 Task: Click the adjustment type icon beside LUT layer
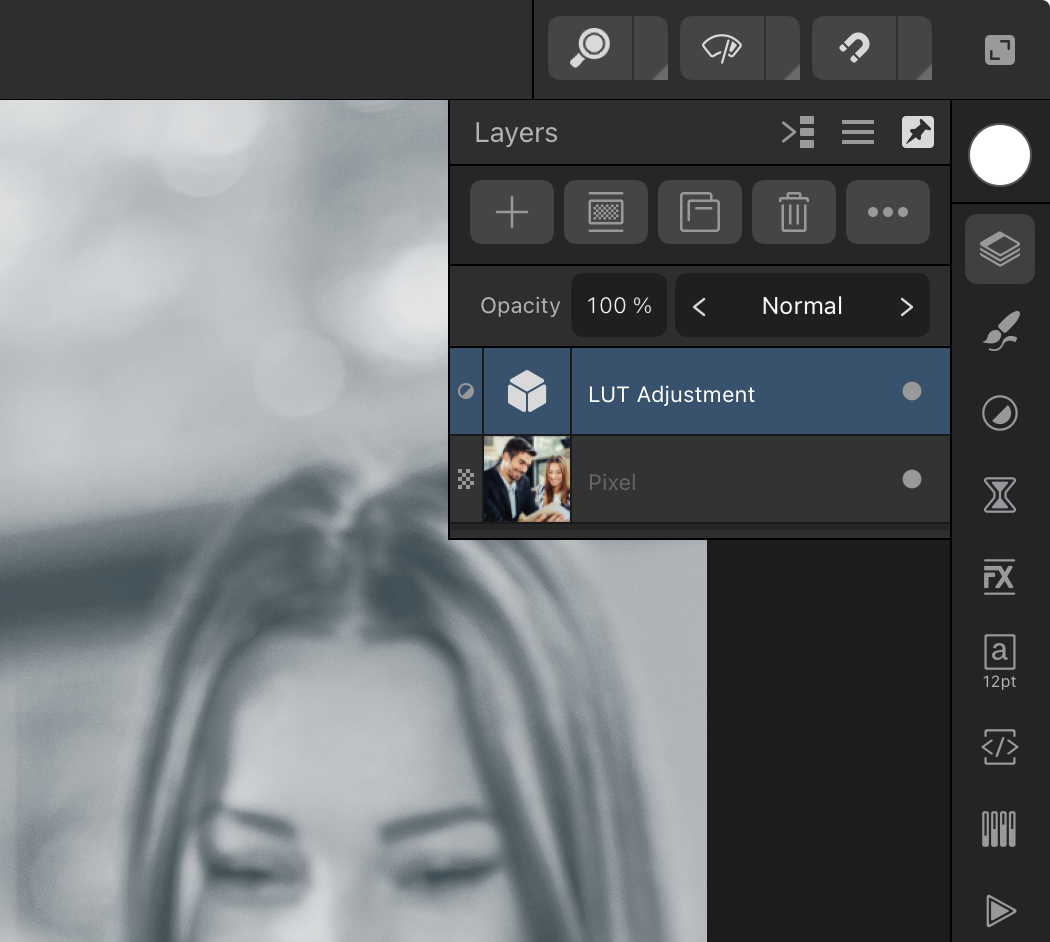pos(466,392)
